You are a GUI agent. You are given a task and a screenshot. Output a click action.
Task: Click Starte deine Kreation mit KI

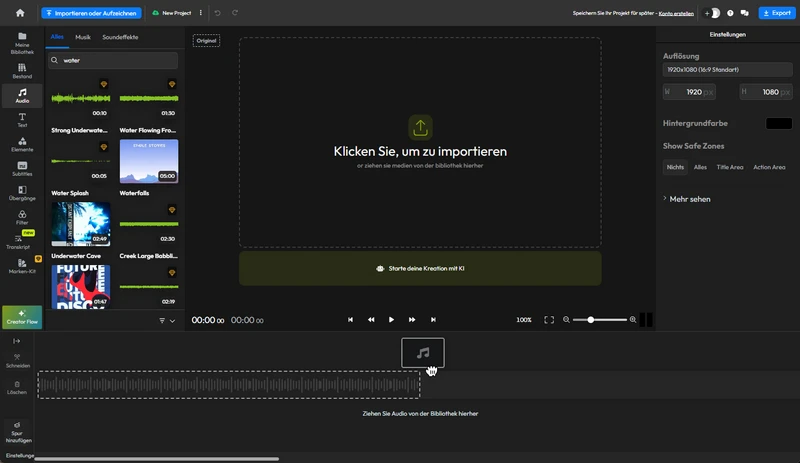[420, 268]
